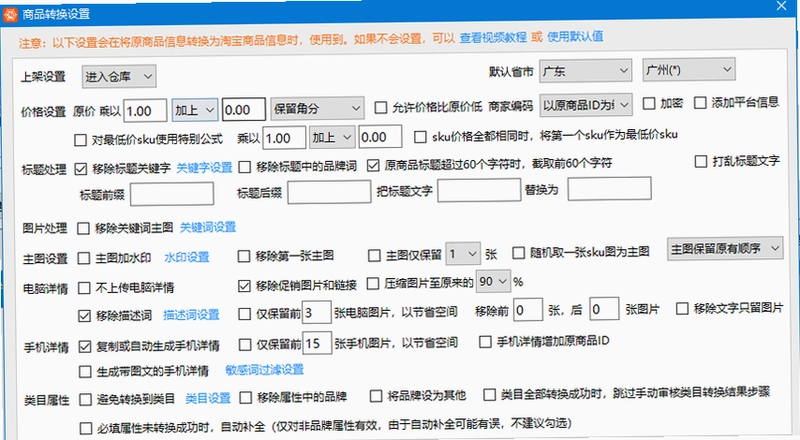Click the sku formula 0.00 input field
Viewport: 800px width, 440px height.
click(380, 137)
